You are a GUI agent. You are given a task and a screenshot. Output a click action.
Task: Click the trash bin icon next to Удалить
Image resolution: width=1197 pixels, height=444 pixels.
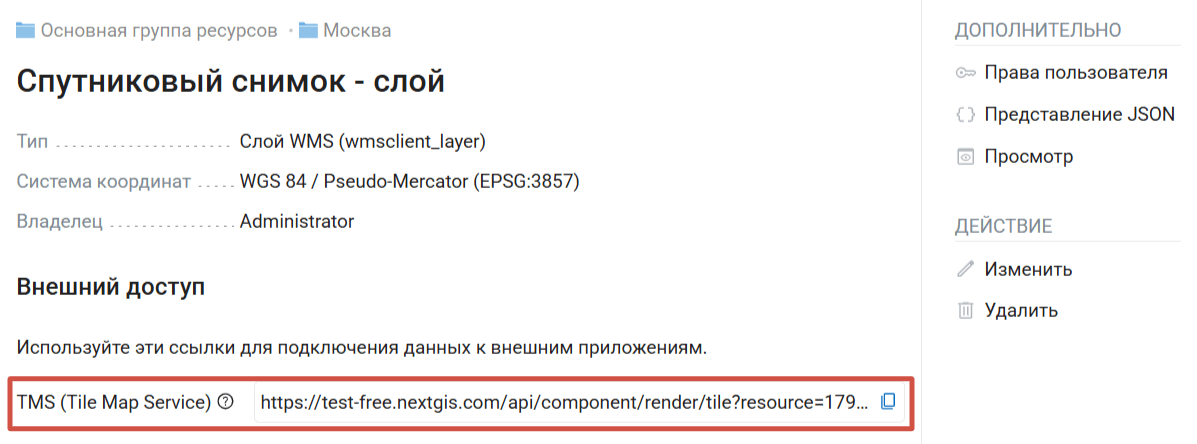tap(965, 311)
